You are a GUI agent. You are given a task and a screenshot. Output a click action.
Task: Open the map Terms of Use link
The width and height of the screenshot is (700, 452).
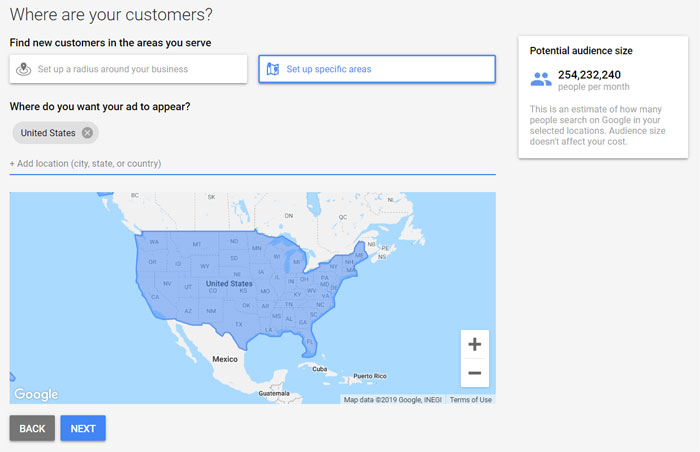tap(471, 400)
